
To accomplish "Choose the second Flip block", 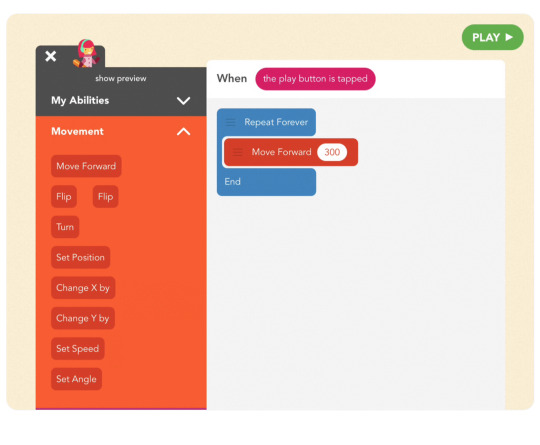I will (x=105, y=197).
